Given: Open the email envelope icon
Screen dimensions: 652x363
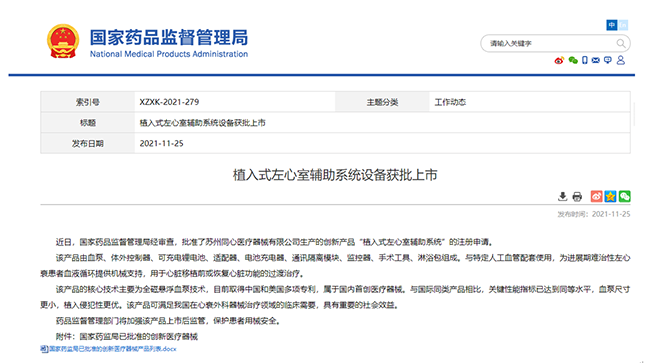Looking at the screenshot, I should click(x=596, y=60).
